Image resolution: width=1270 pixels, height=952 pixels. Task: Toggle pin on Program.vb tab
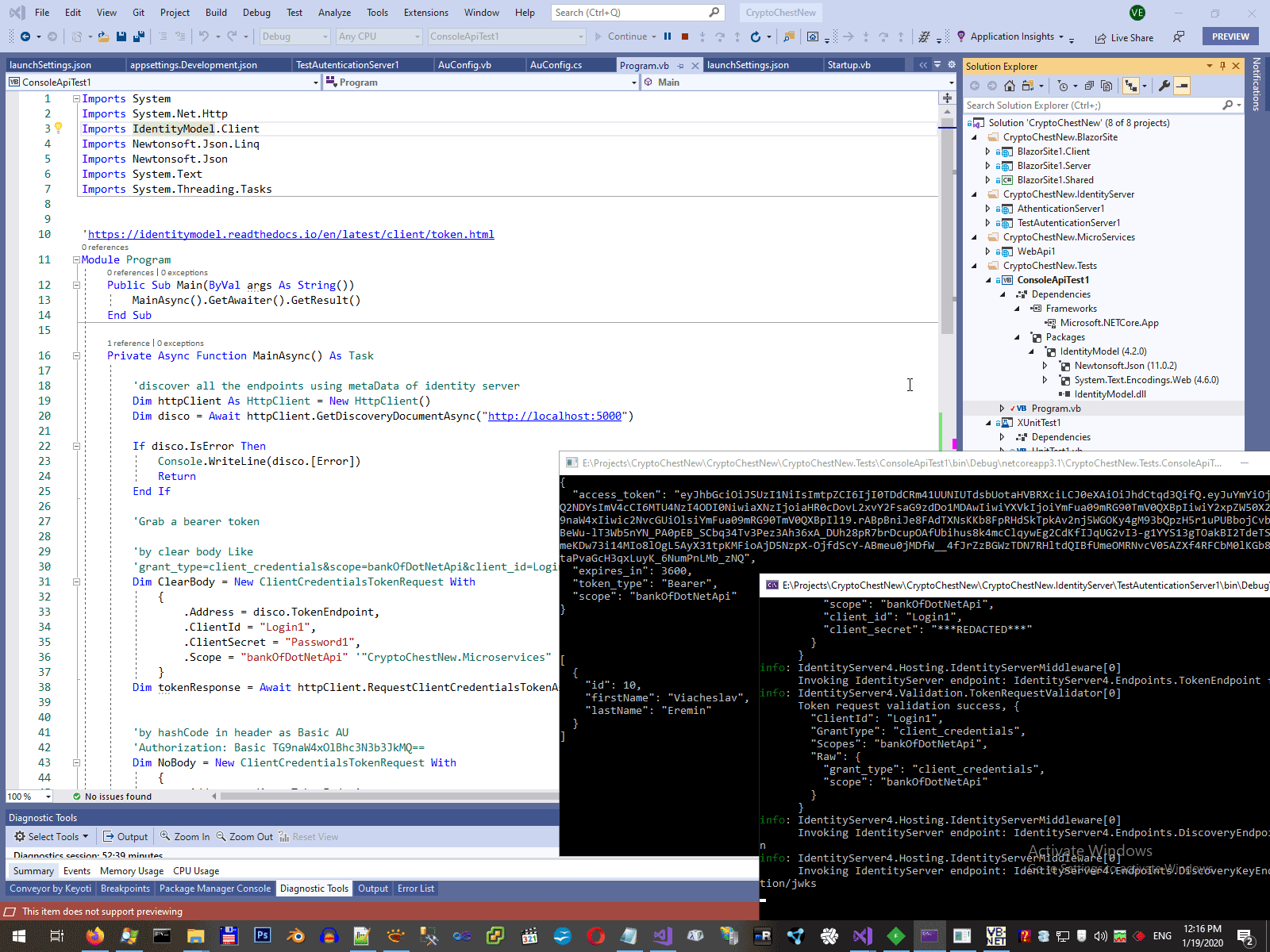[681, 66]
